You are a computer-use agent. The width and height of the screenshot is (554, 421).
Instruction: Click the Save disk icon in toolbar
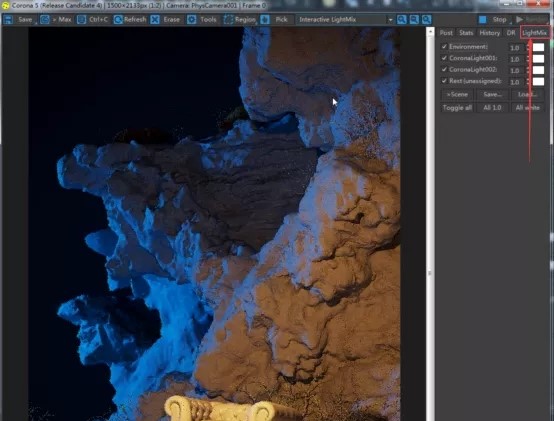coord(8,19)
